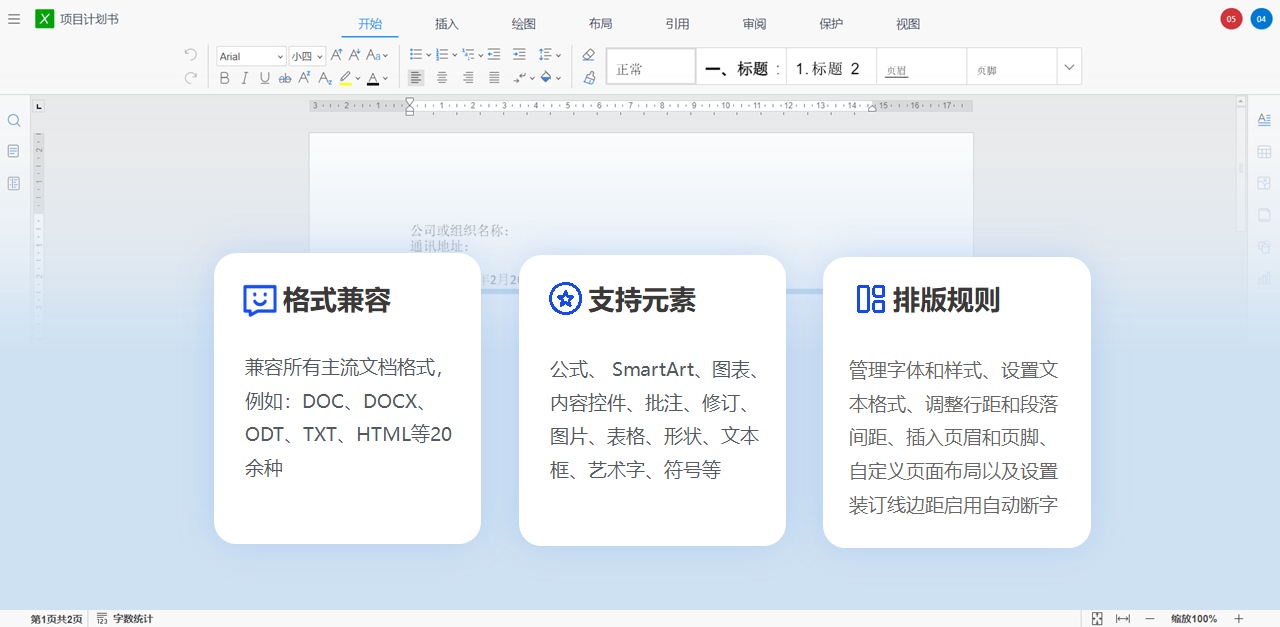
Task: Set paragraph alignment to left
Action: [x=416, y=77]
